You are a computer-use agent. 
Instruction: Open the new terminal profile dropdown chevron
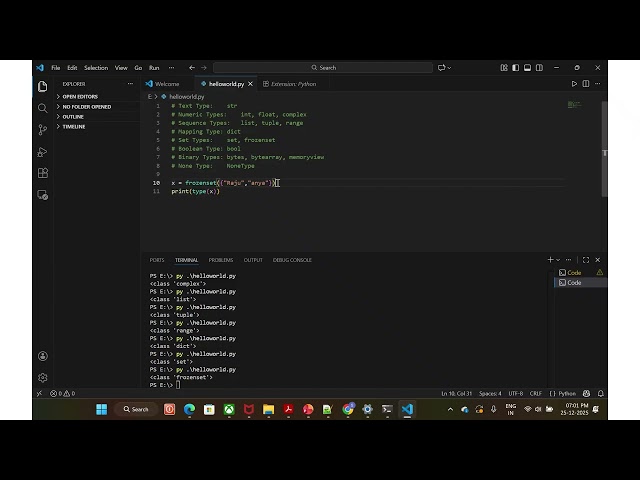(x=558, y=260)
